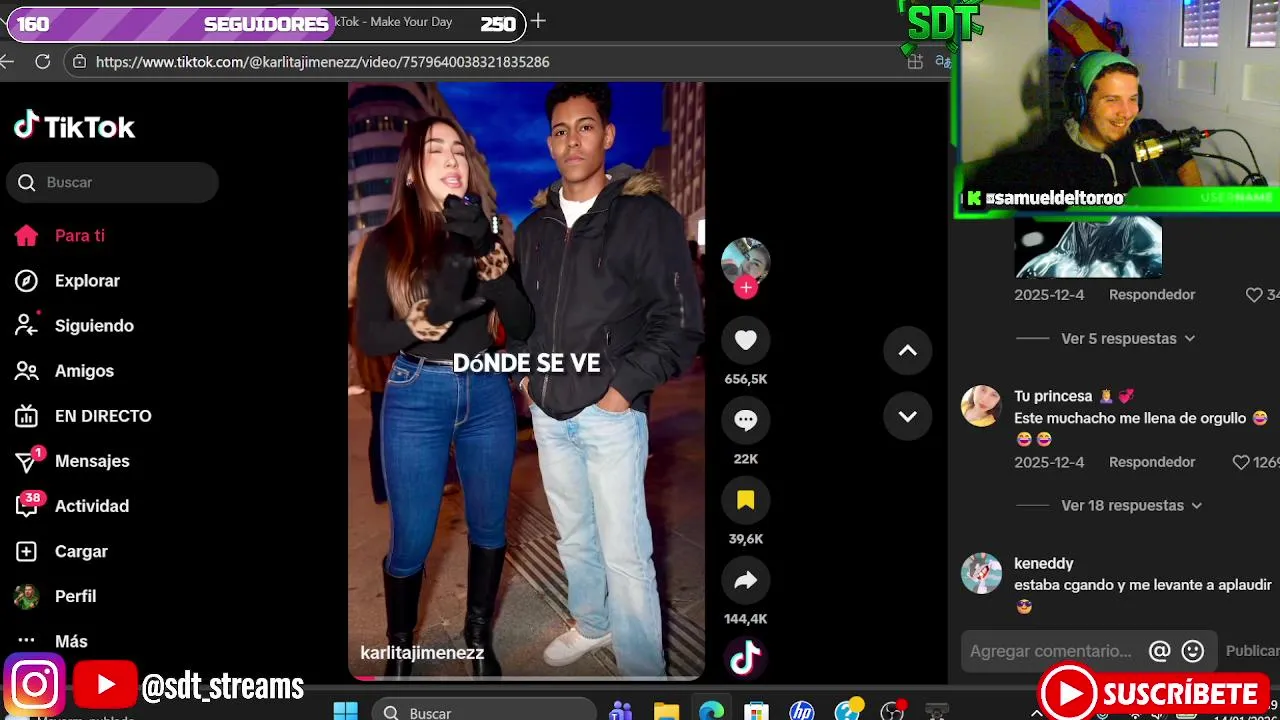Open Tu princesa commenter avatar

pyautogui.click(x=981, y=406)
